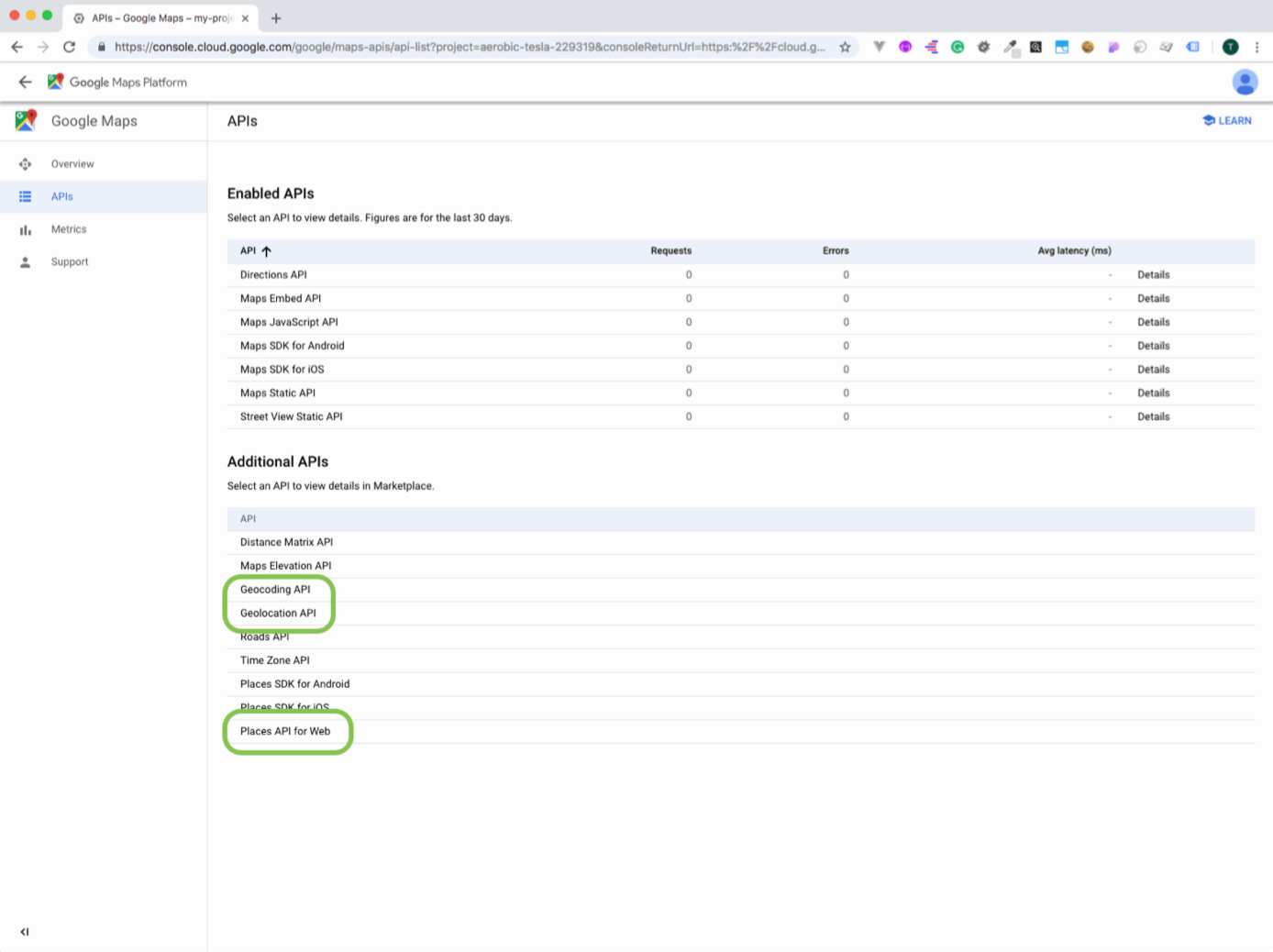Click the browser address bar URL
This screenshot has width=1273, height=952.
click(x=470, y=47)
